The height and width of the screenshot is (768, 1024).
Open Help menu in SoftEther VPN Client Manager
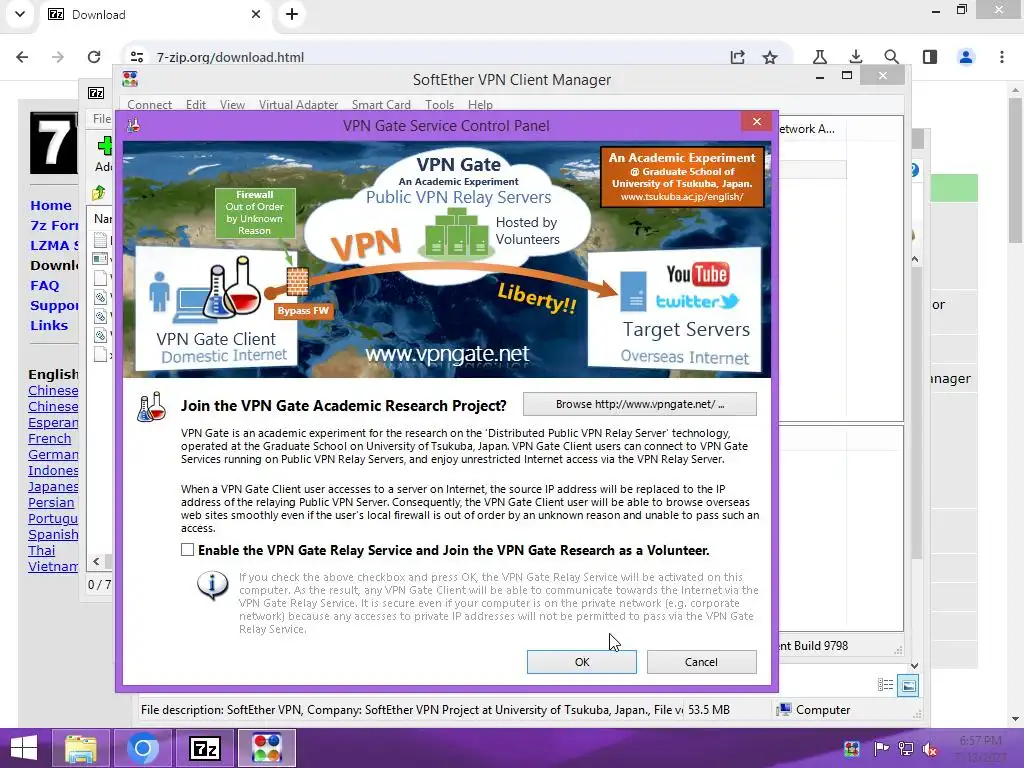tap(480, 104)
